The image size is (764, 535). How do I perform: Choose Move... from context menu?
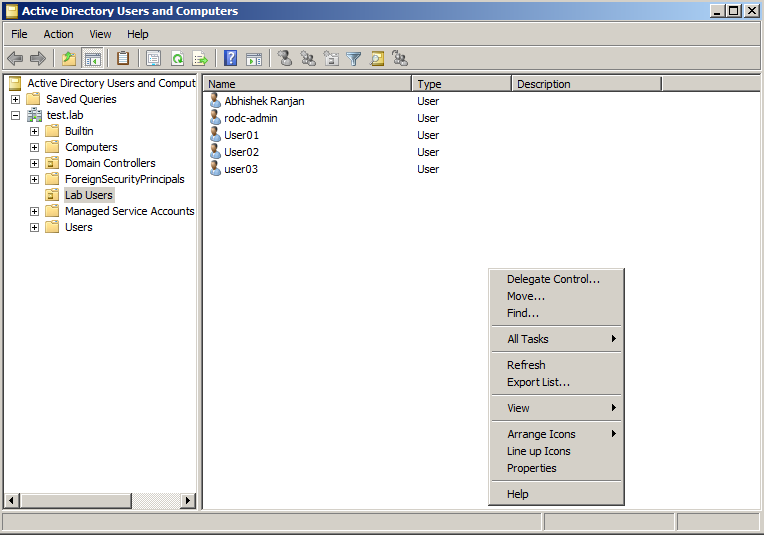click(x=556, y=296)
